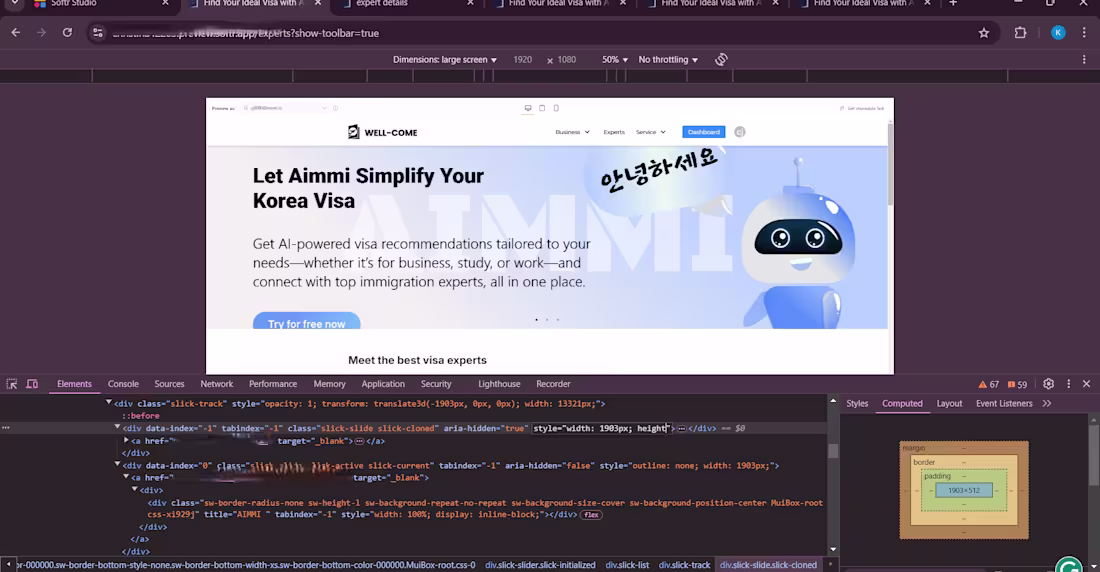Image resolution: width=1100 pixels, height=572 pixels.
Task: Switch to the Network panel tab
Action: pyautogui.click(x=217, y=384)
